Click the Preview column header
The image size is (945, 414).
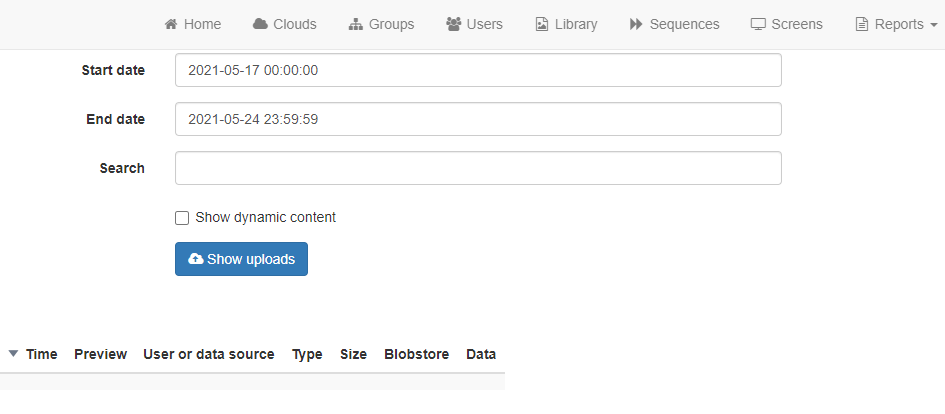(x=101, y=354)
